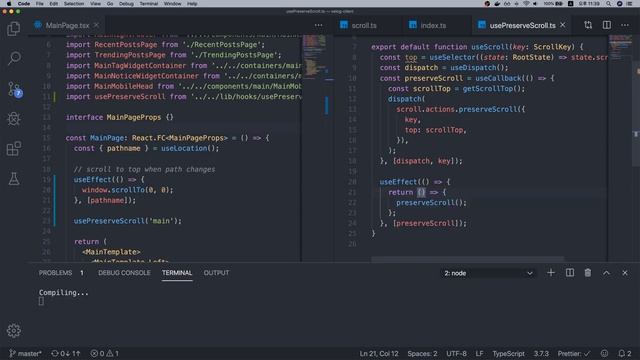
Task: Click the "Compiling..." terminal output
Action: pos(63,293)
